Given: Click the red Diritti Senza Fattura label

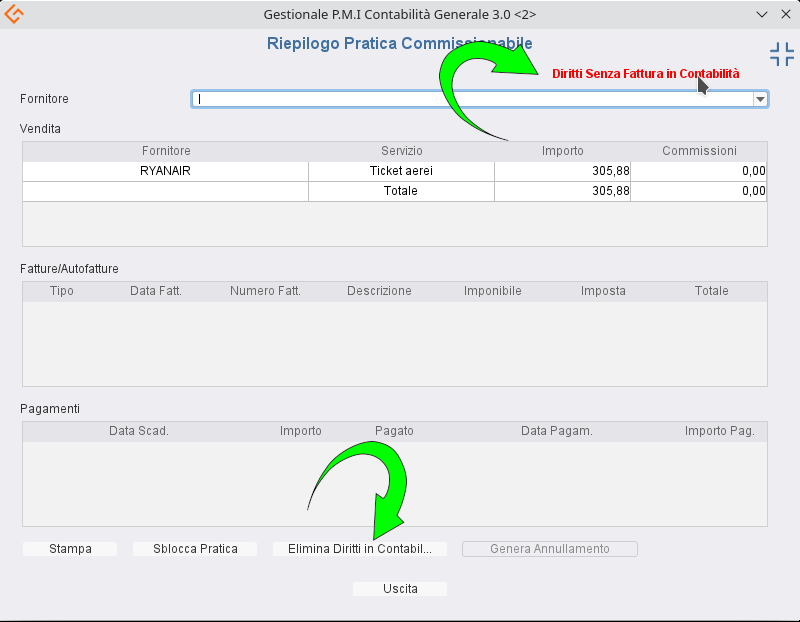Looking at the screenshot, I should point(645,74).
